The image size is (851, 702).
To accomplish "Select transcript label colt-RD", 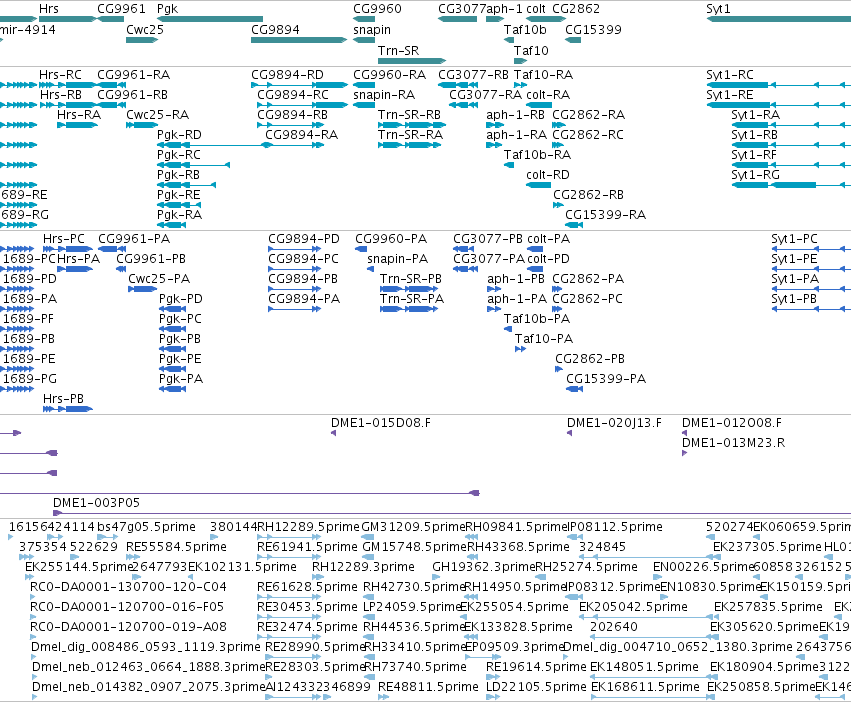I will point(548,175).
